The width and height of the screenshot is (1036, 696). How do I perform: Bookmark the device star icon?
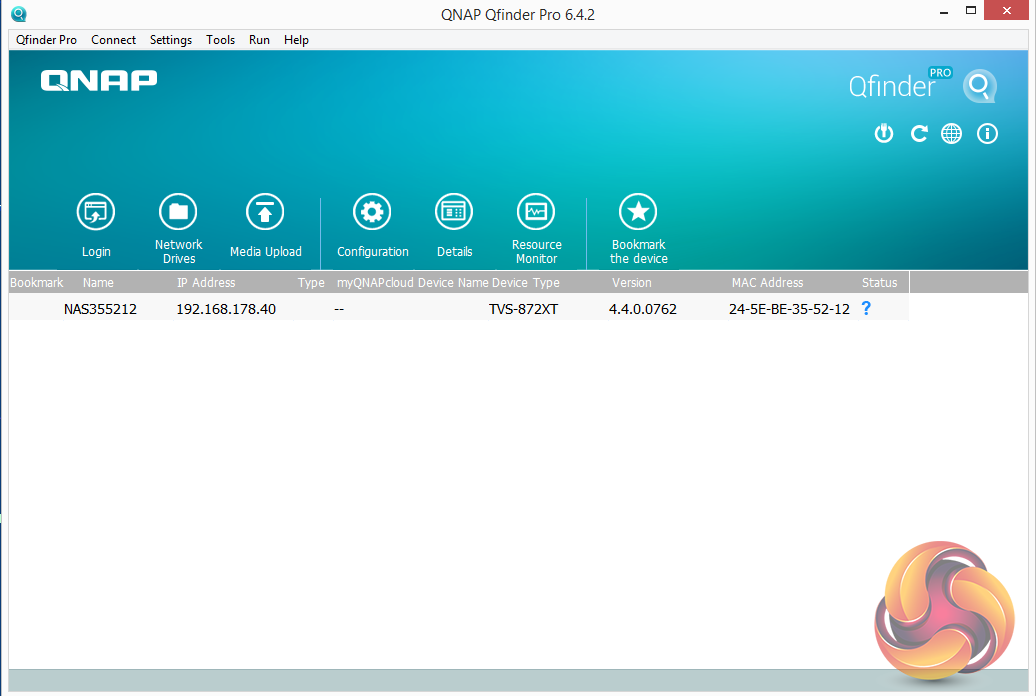pyautogui.click(x=638, y=212)
